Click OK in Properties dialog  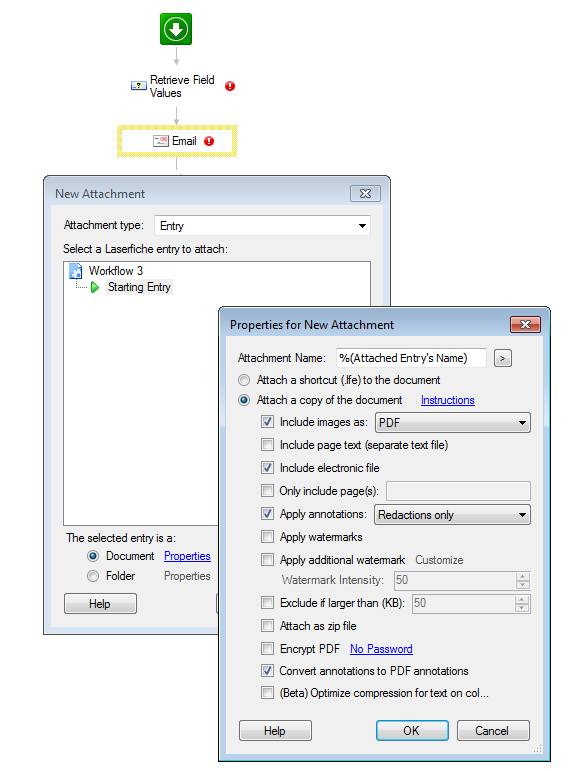412,731
